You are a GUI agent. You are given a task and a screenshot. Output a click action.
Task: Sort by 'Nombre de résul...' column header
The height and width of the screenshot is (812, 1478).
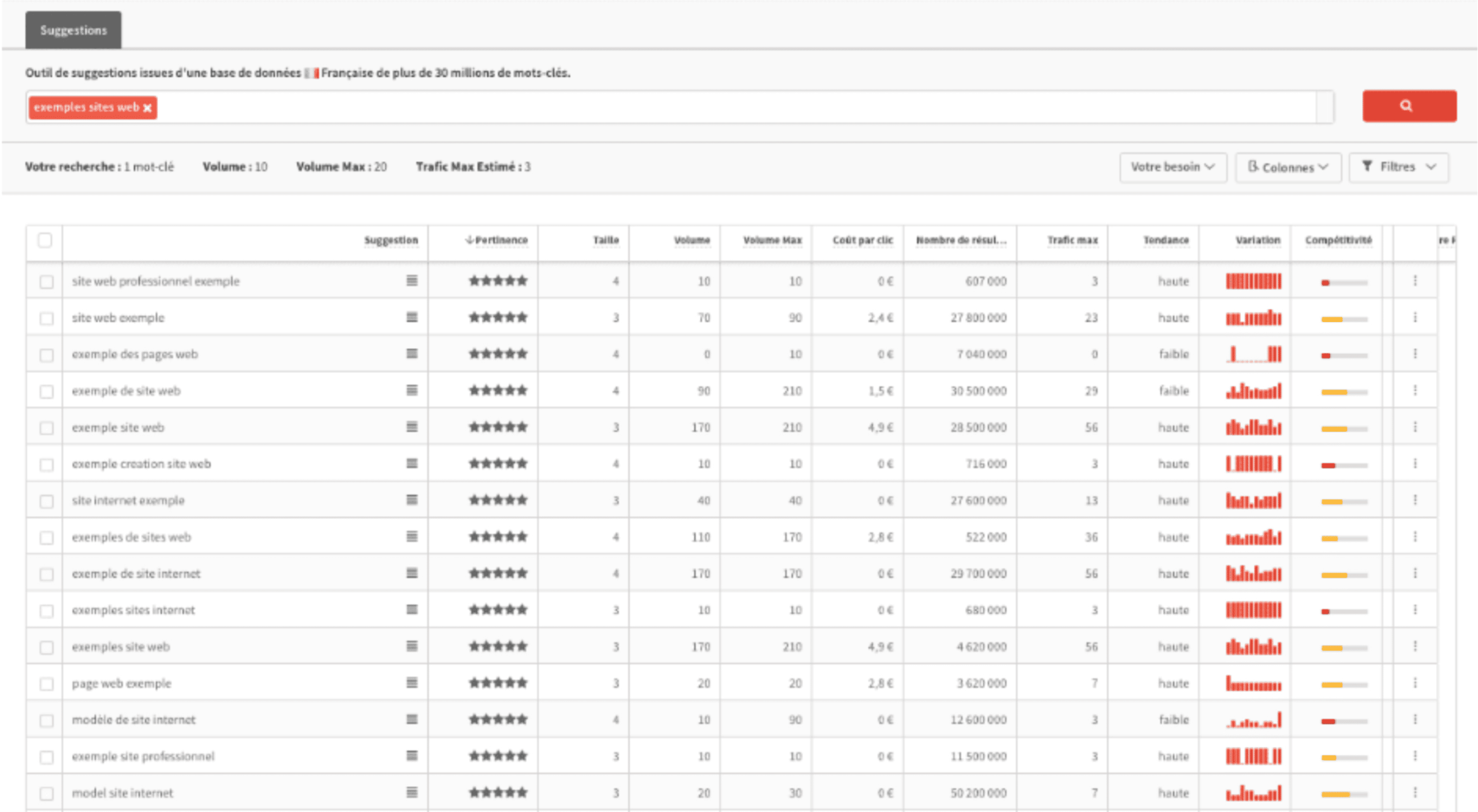pos(961,240)
